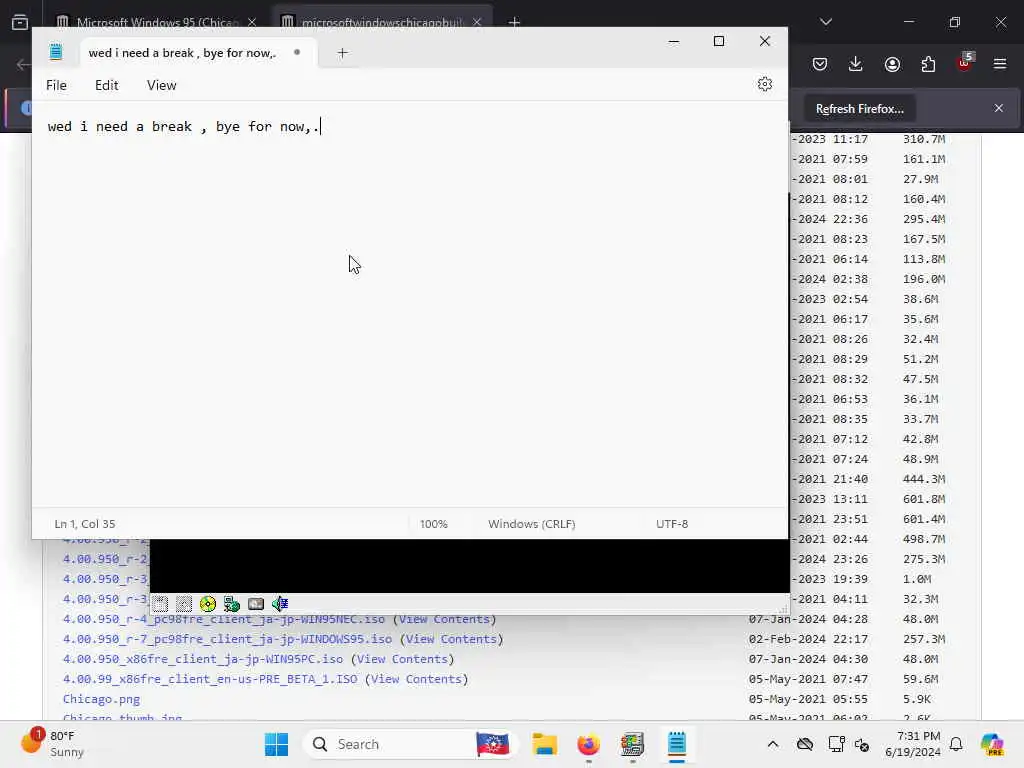Open the Windows Start menu

[276, 744]
